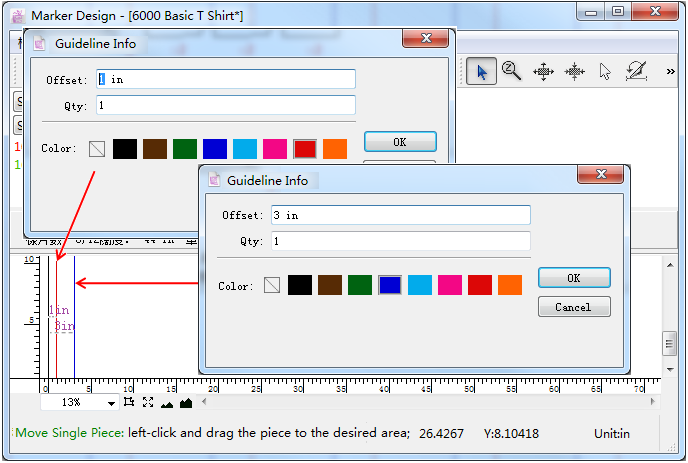Choose the pink swatch in front dialog
The width and height of the screenshot is (688, 463).
tap(450, 285)
